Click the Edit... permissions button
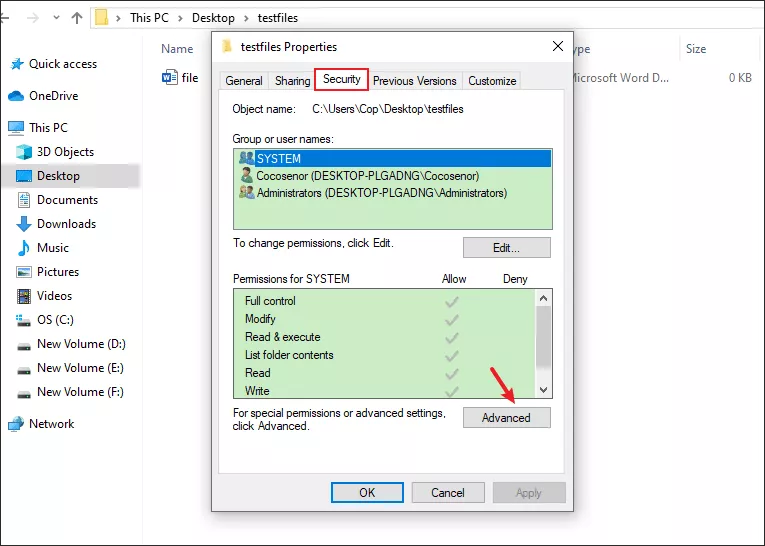This screenshot has width=765, height=546. click(506, 247)
